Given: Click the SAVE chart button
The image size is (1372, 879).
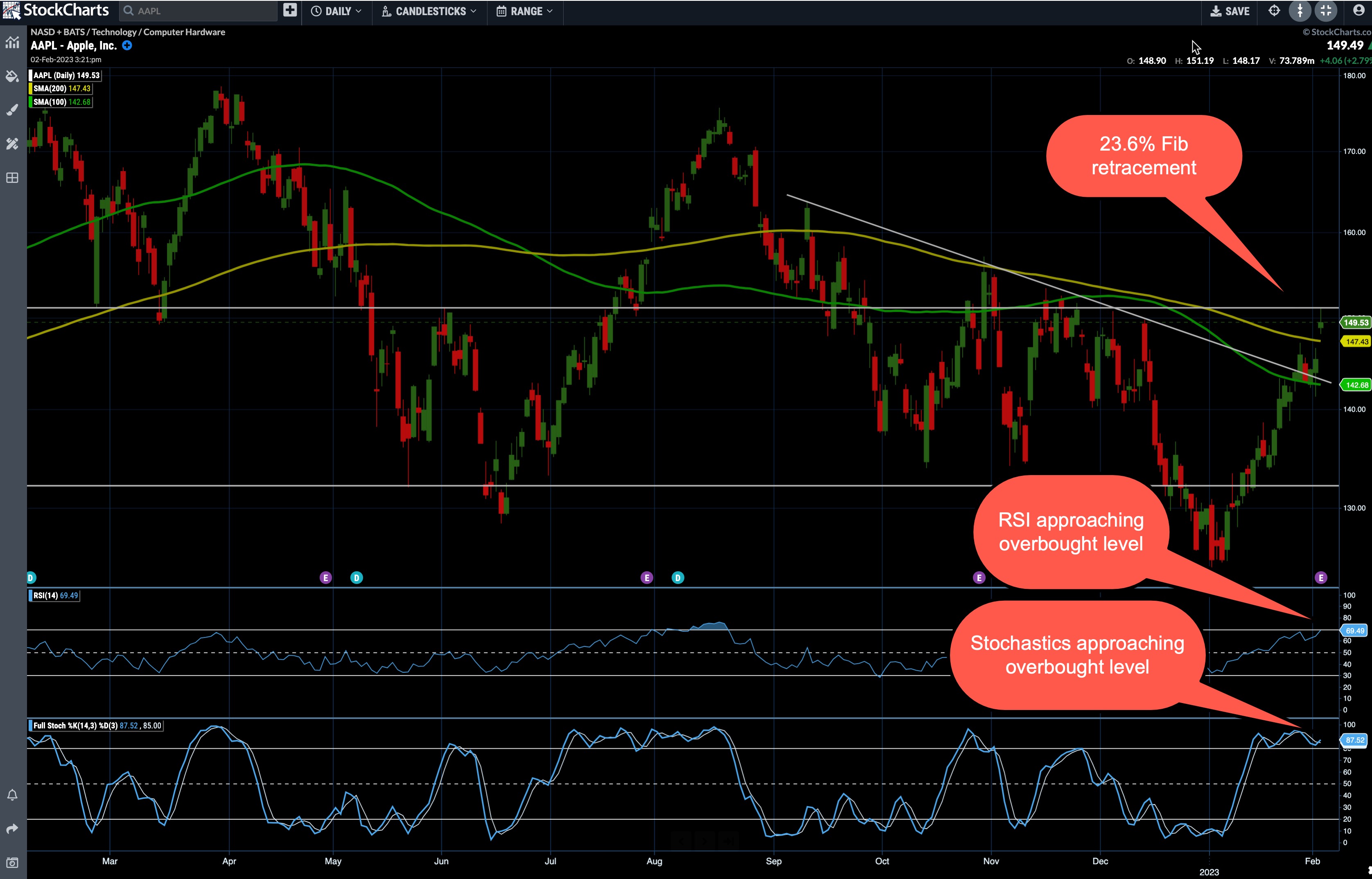Looking at the screenshot, I should point(1230,11).
